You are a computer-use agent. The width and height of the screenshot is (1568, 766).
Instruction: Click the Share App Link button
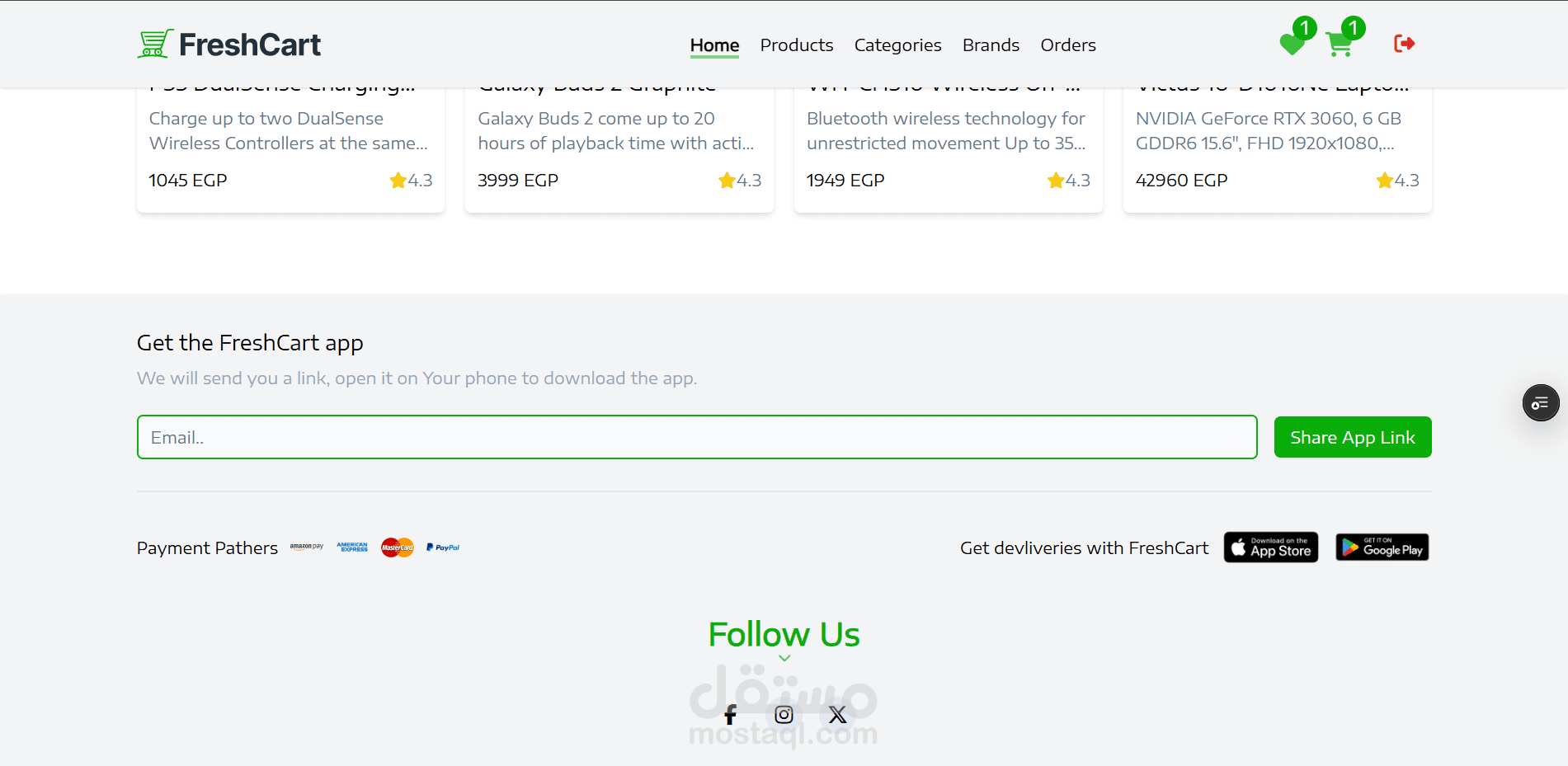1353,437
